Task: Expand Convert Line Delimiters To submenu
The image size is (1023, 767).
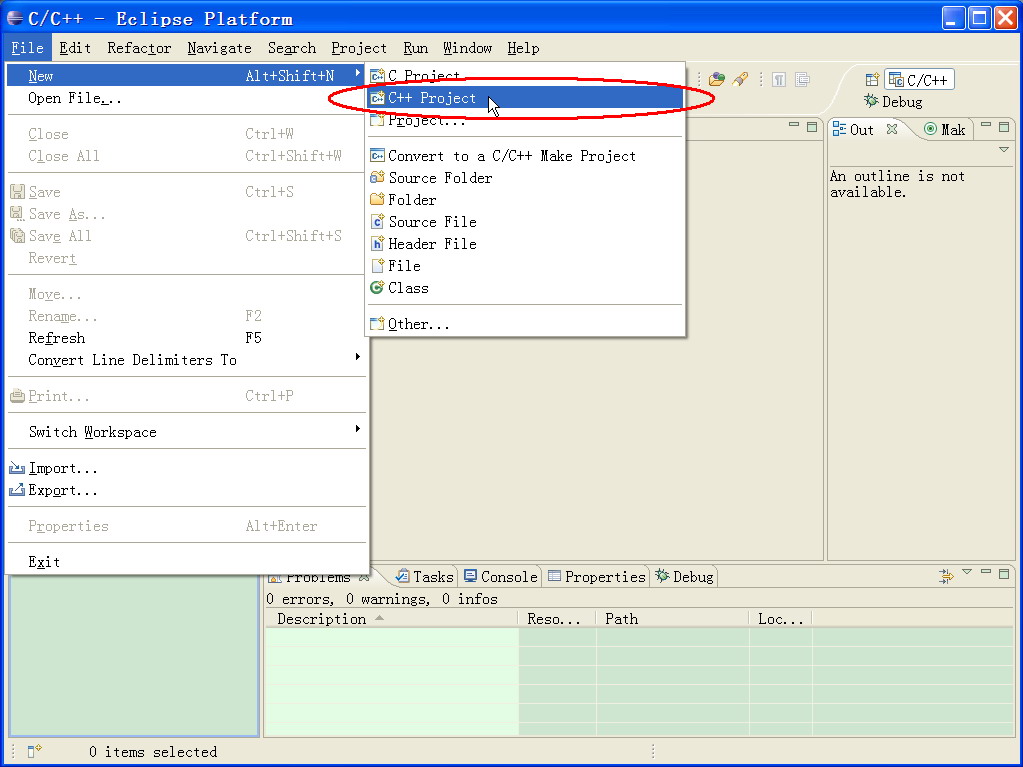Action: point(358,357)
